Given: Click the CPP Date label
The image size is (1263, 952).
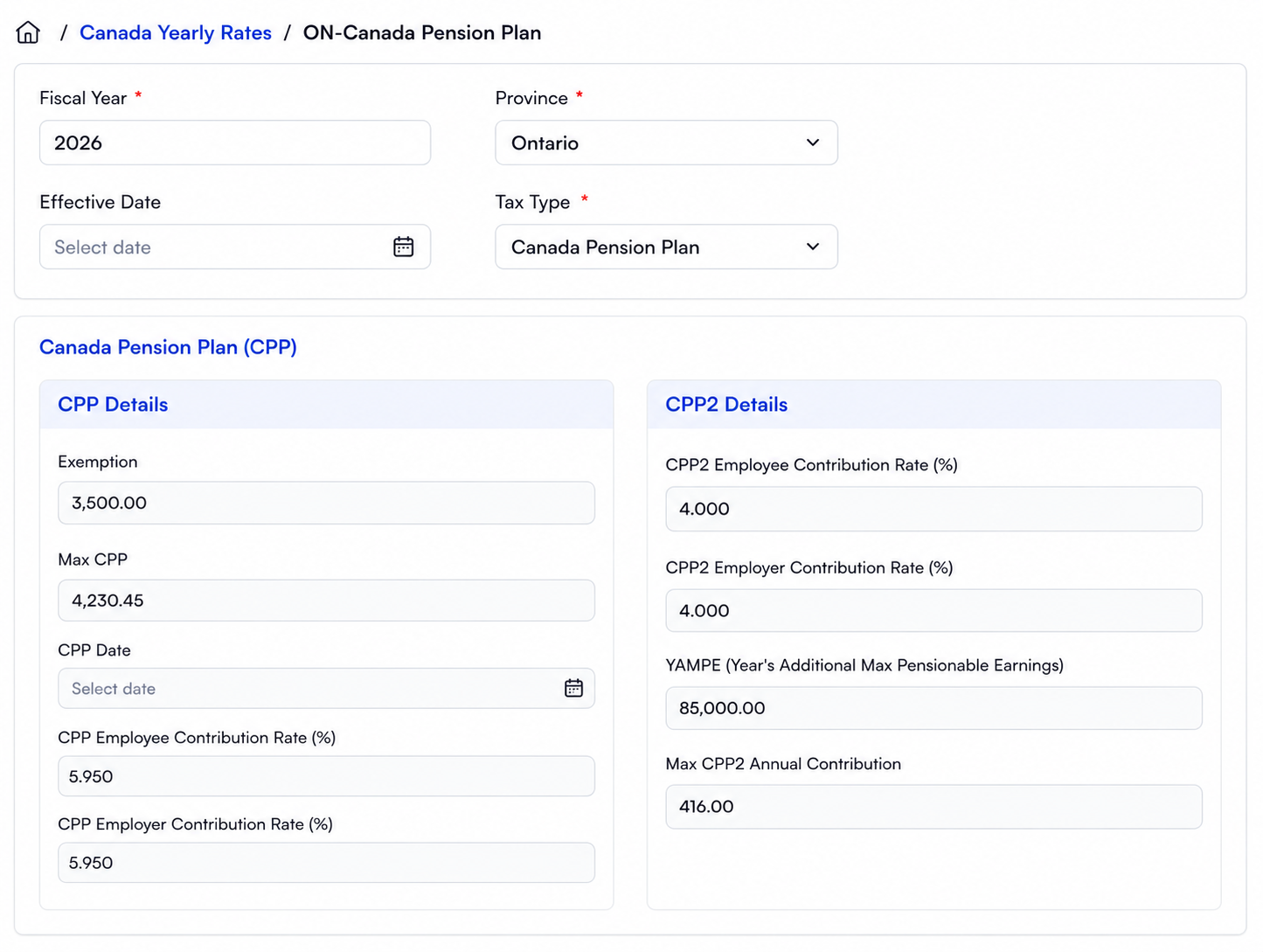Looking at the screenshot, I should pos(94,650).
